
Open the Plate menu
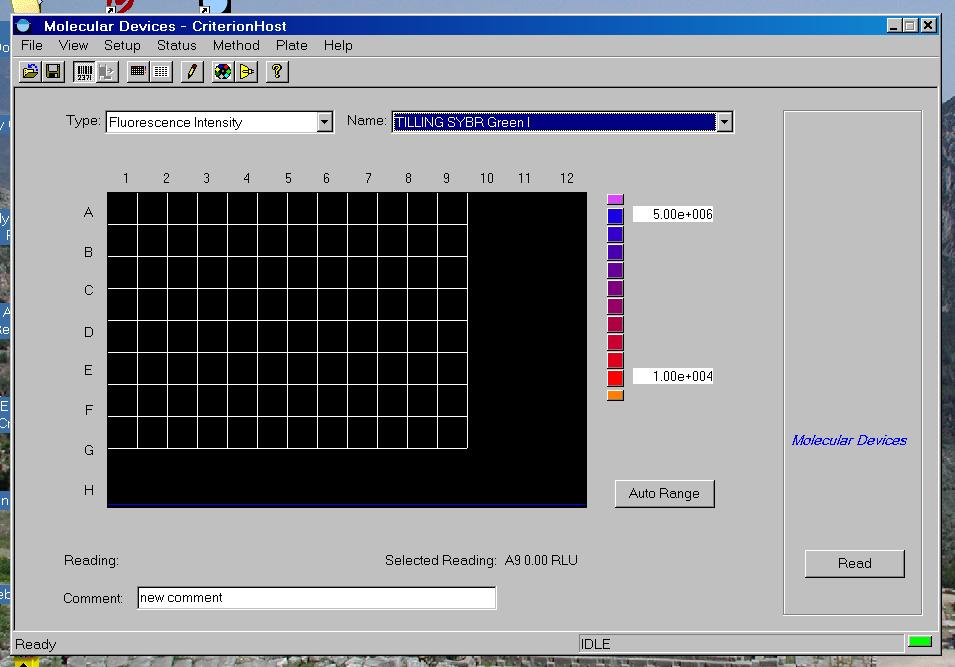tap(292, 45)
